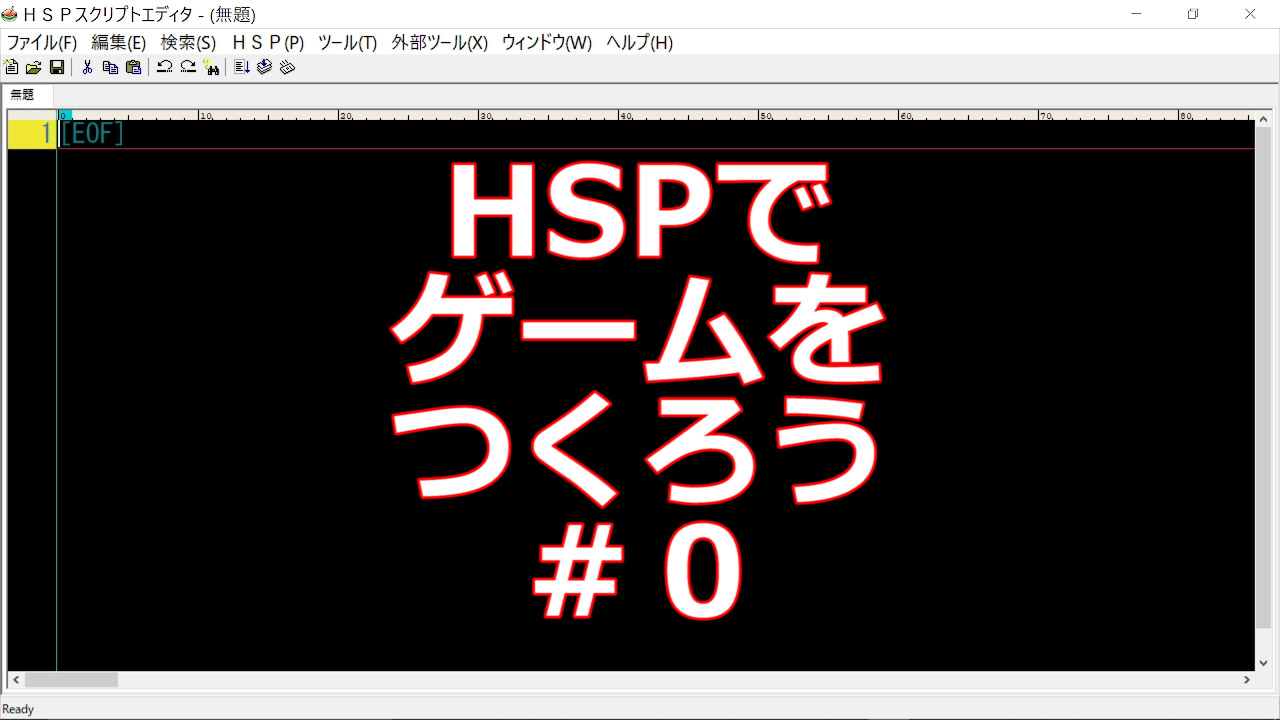Screen dimensions: 1280x720
Task: Click the Copy icon on the toolbar
Action: 110,67
